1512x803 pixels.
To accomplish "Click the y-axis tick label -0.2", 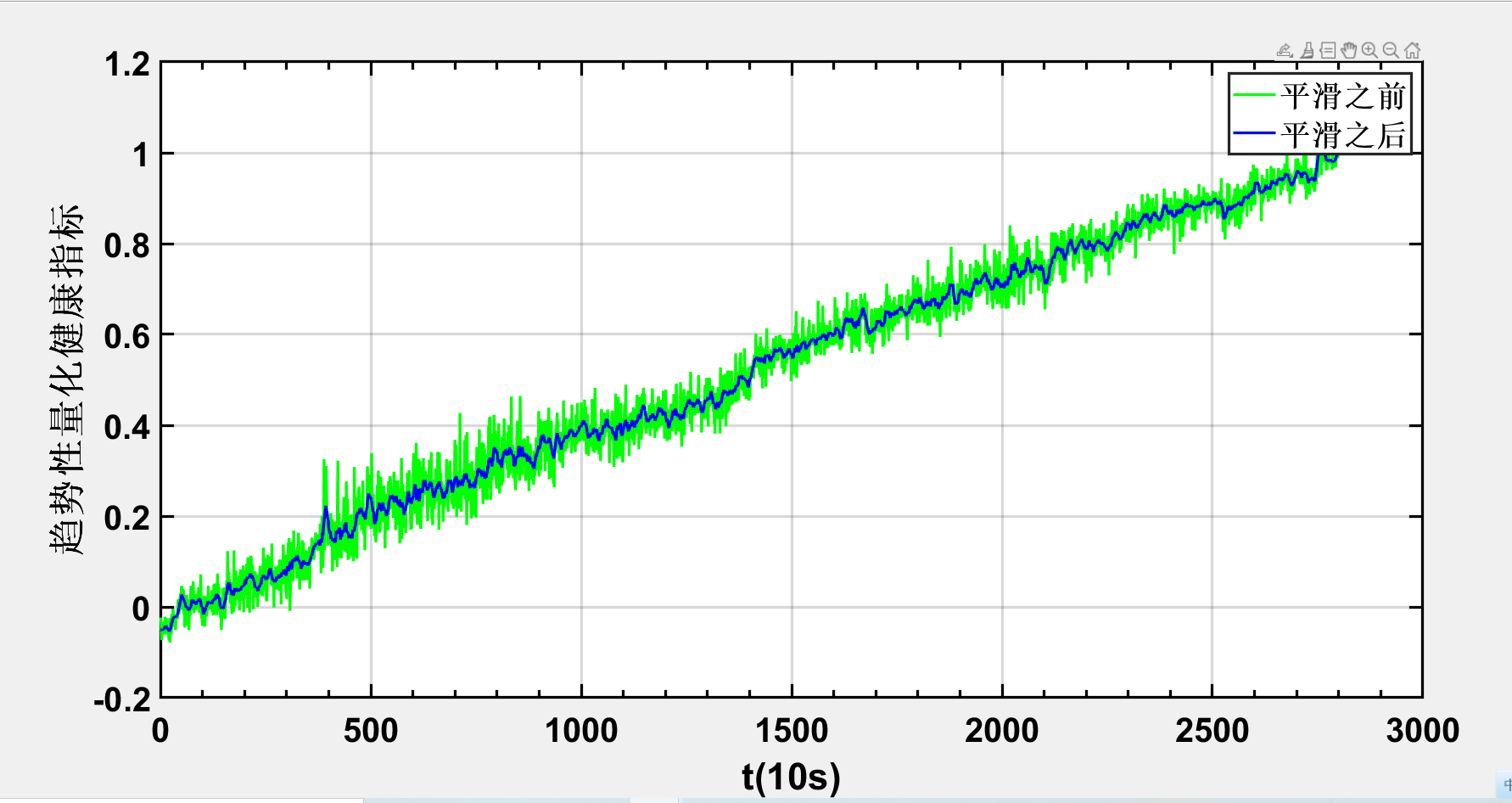I will click(123, 700).
